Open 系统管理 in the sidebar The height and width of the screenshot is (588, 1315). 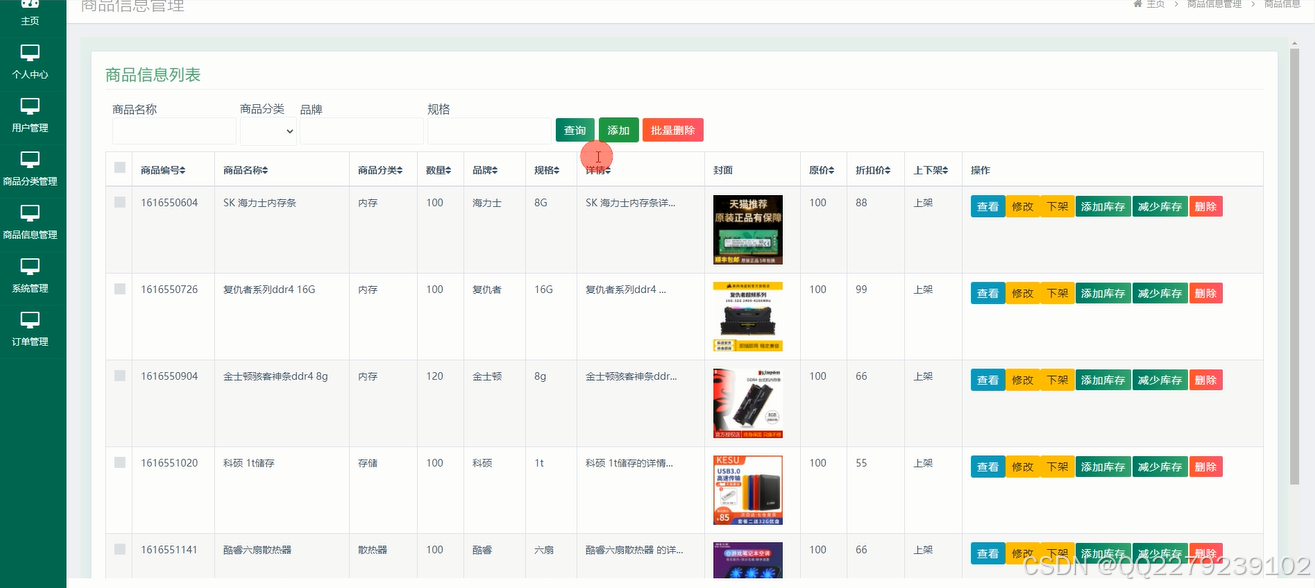tap(30, 276)
